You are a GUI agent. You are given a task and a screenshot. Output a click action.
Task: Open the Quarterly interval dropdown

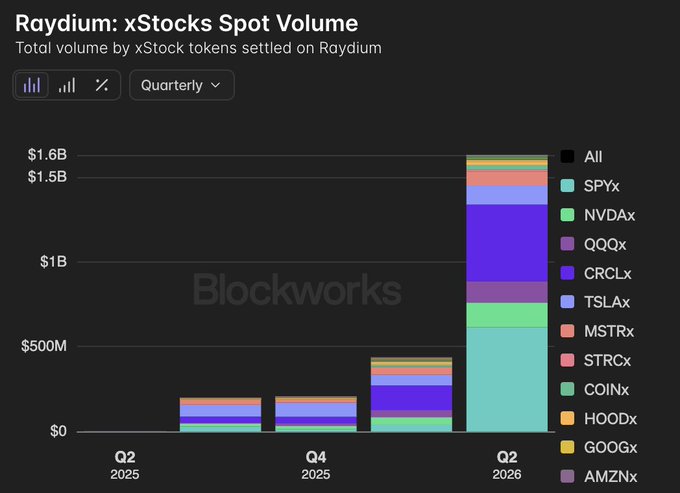click(182, 85)
